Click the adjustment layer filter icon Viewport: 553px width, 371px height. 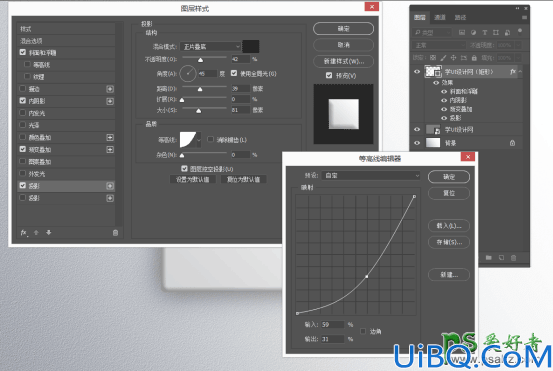point(473,32)
